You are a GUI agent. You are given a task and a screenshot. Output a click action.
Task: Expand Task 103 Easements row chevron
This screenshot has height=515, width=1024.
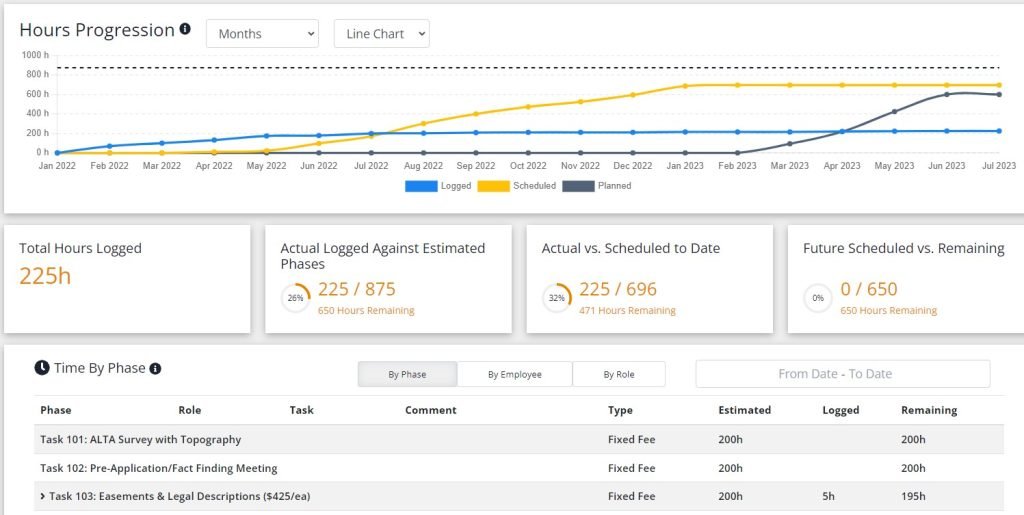tap(43, 497)
